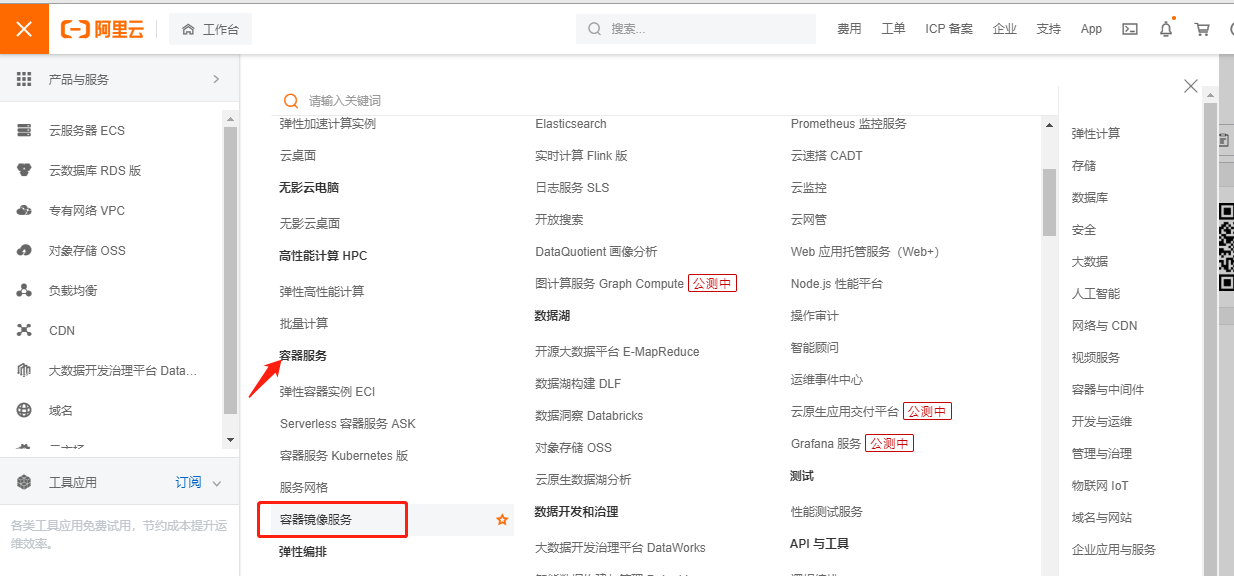Viewport: 1234px width, 576px height.
Task: Expand the 工具应用 dropdown chevron
Action: 217,483
